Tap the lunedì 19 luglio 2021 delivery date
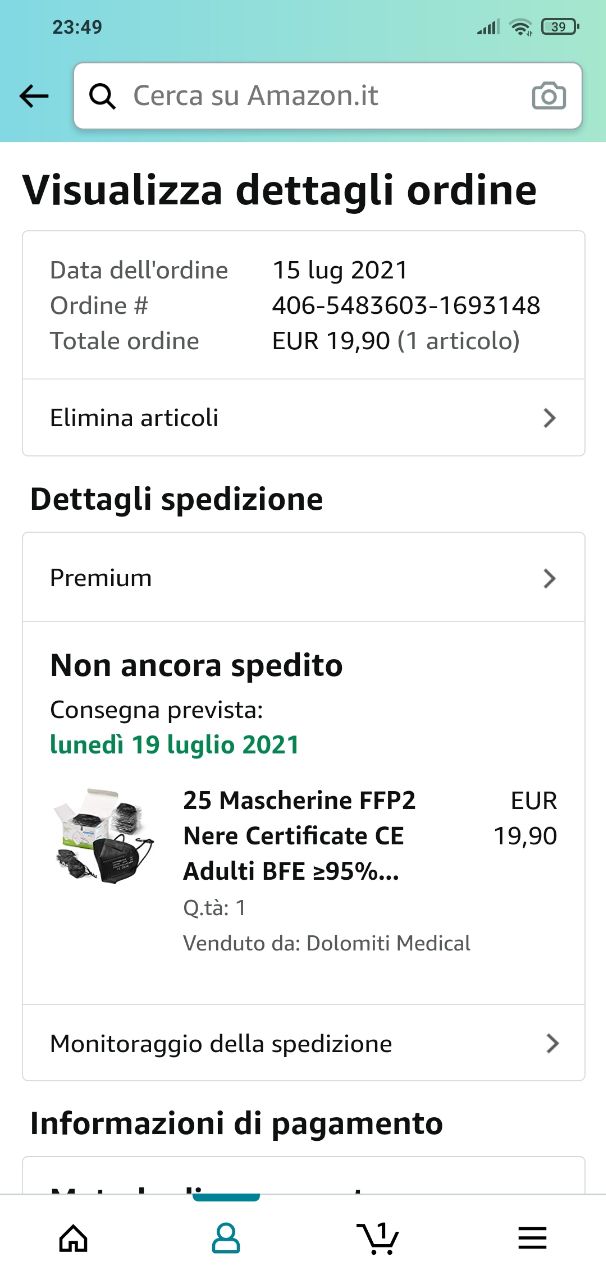Image resolution: width=606 pixels, height=1280 pixels. 174,745
